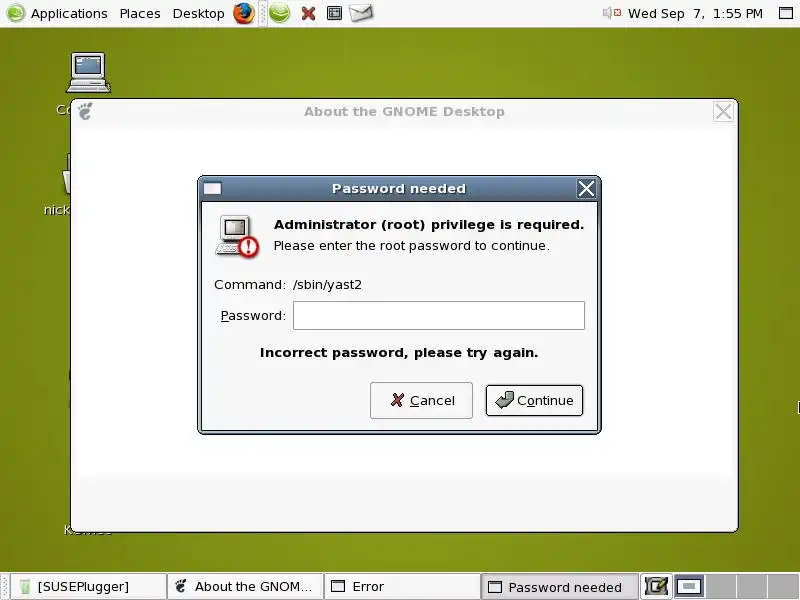This screenshot has width=800, height=600.
Task: Open the Computer desktop icon
Action: point(88,72)
